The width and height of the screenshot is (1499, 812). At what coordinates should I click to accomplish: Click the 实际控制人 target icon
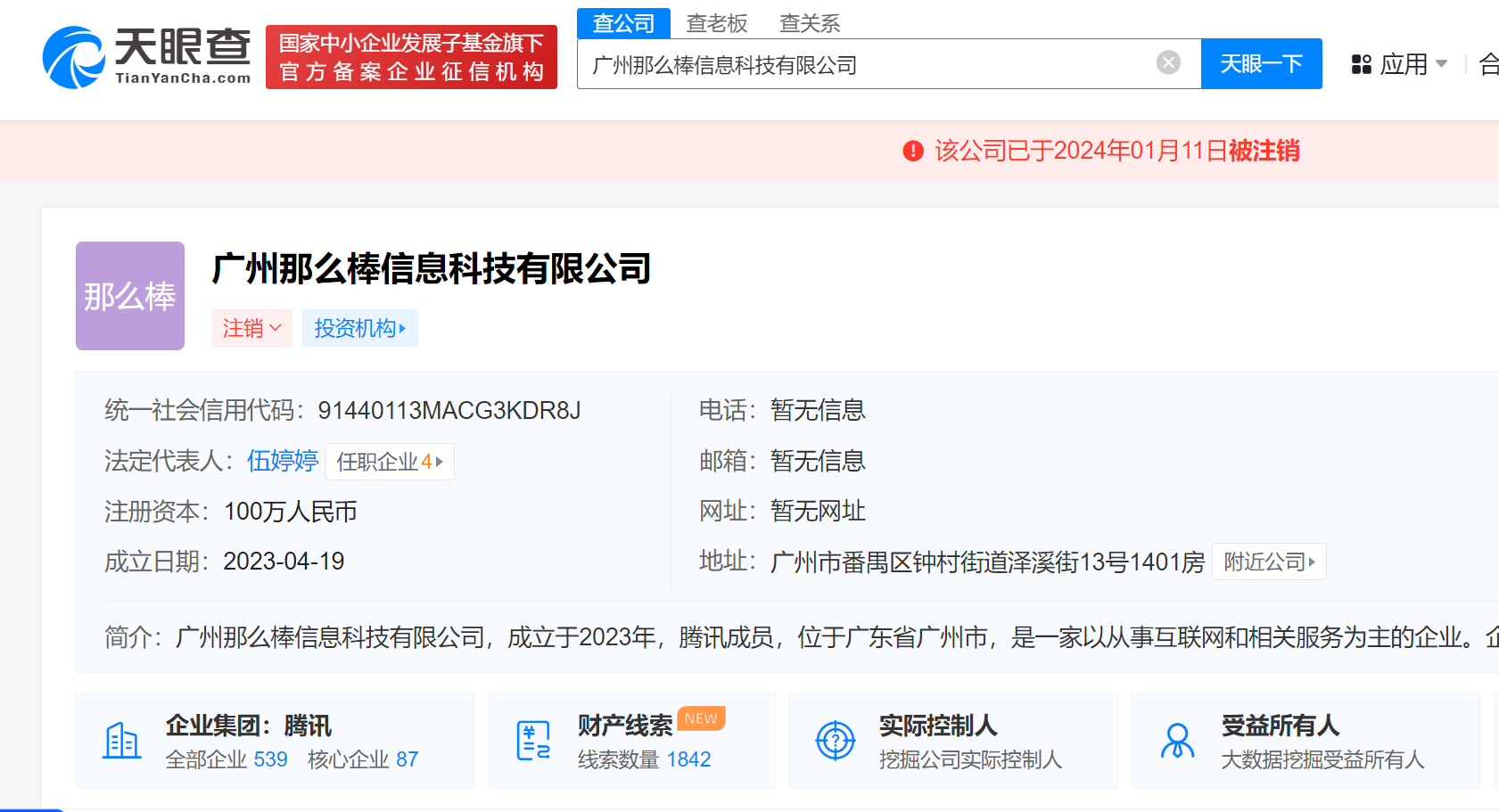click(836, 741)
